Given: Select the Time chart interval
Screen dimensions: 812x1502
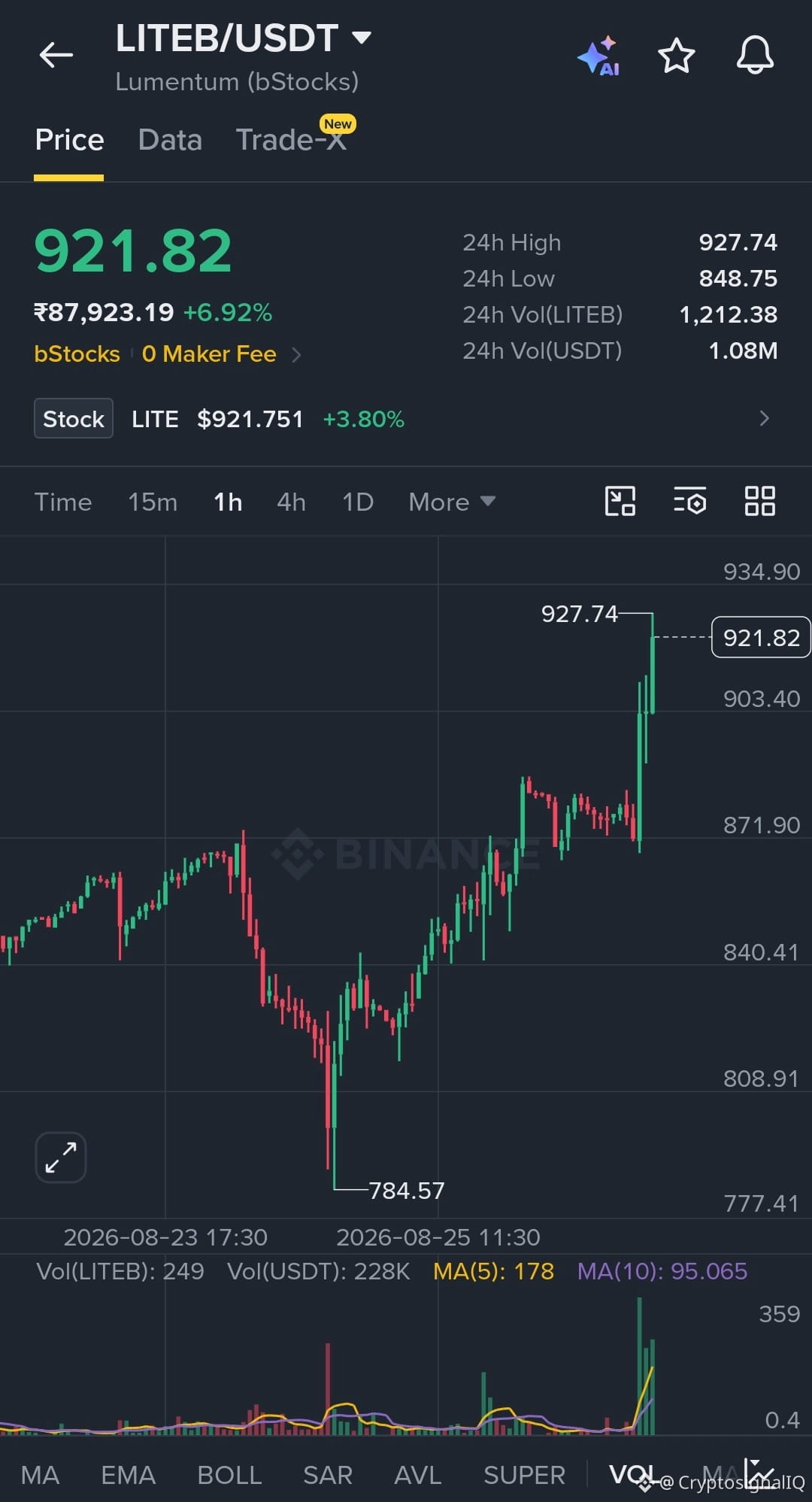Looking at the screenshot, I should [x=63, y=502].
